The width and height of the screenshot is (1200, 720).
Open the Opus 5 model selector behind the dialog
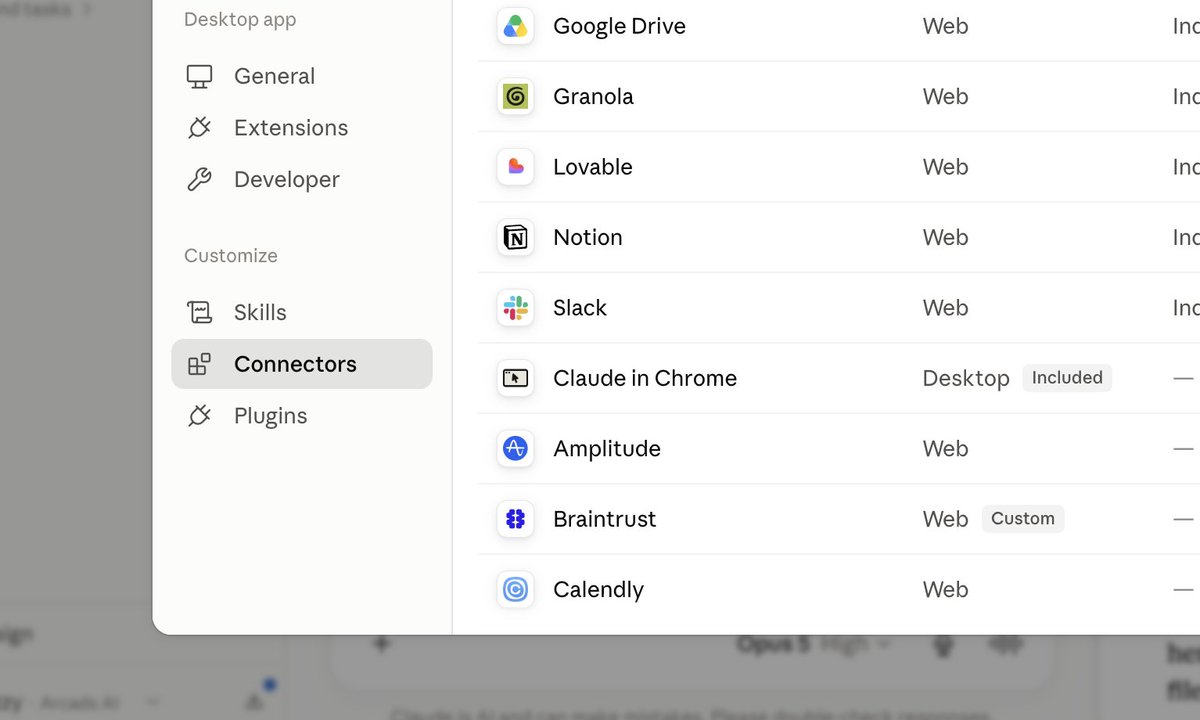pos(813,645)
